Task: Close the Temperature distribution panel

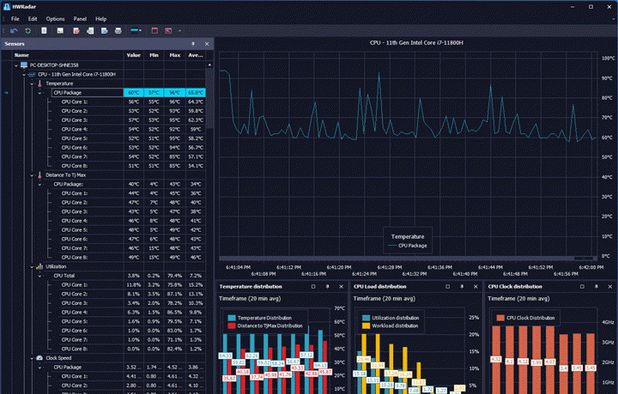Action: 341,286
